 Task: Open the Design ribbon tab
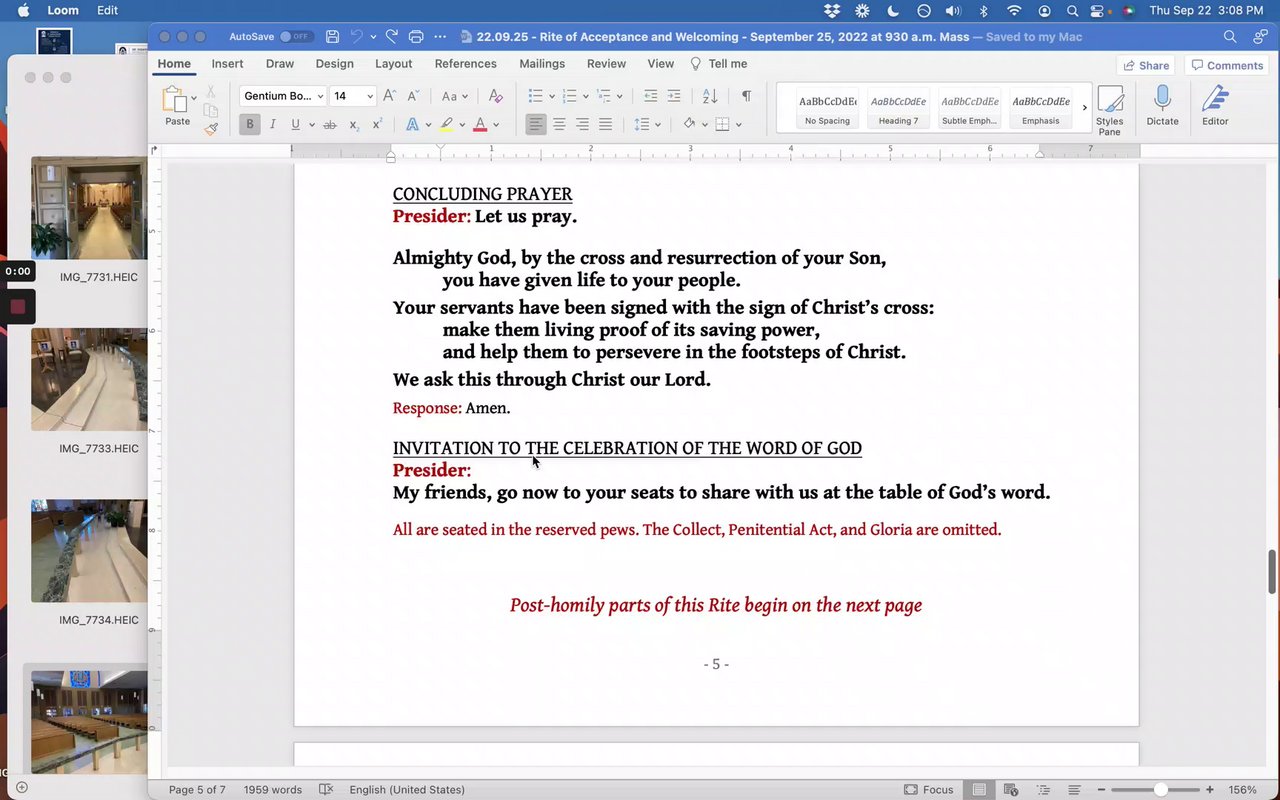tap(334, 63)
